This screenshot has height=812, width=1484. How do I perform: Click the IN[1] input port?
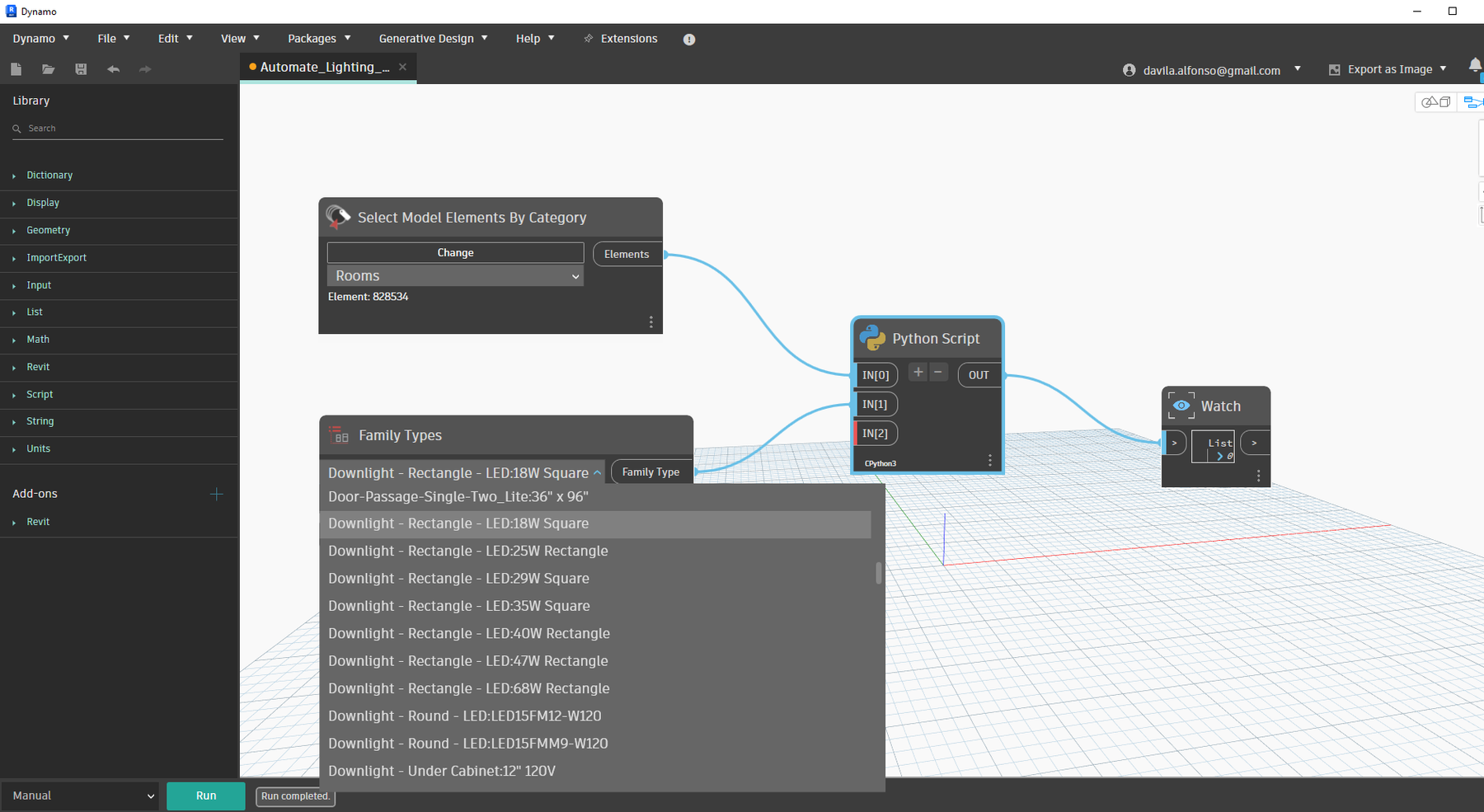tap(875, 404)
